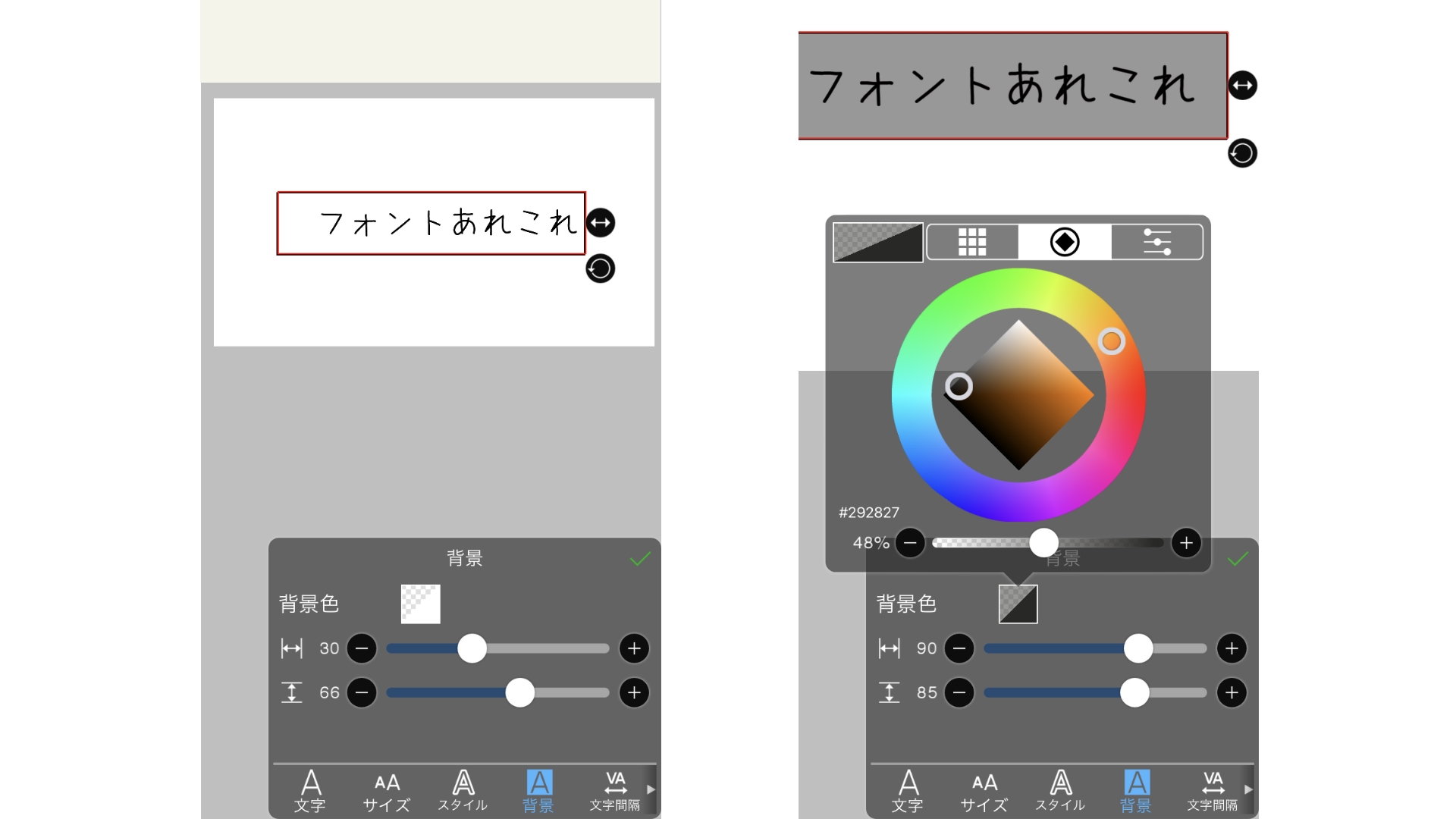The image size is (1456, 819).
Task: Tap the rotate handle on the text box
Action: pyautogui.click(x=1242, y=152)
